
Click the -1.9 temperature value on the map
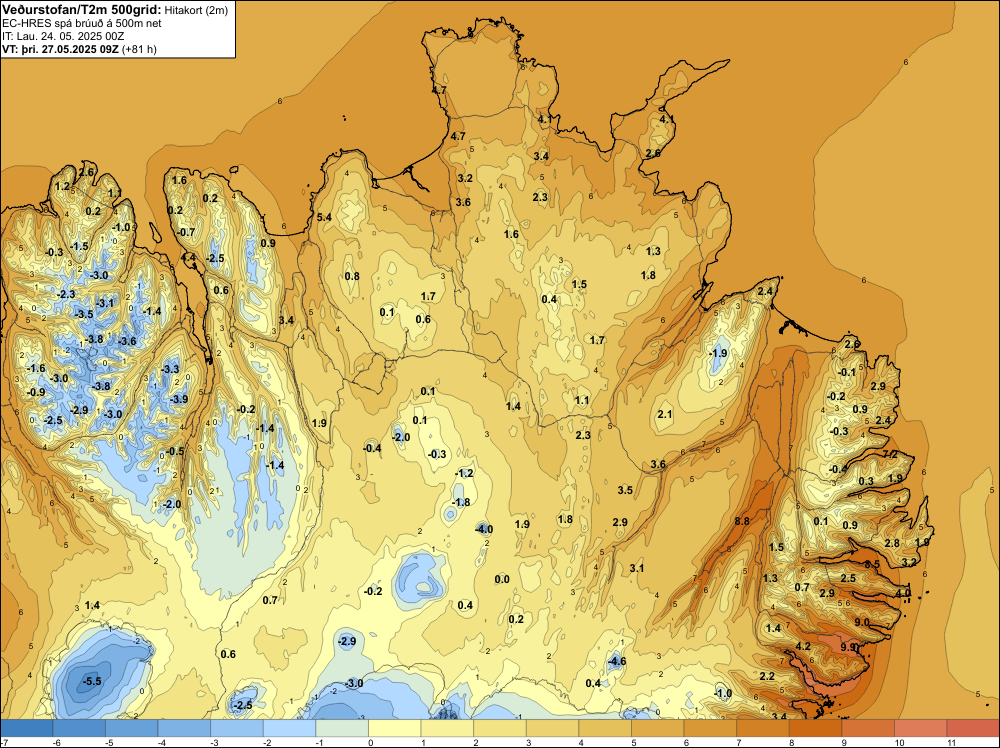(x=718, y=353)
